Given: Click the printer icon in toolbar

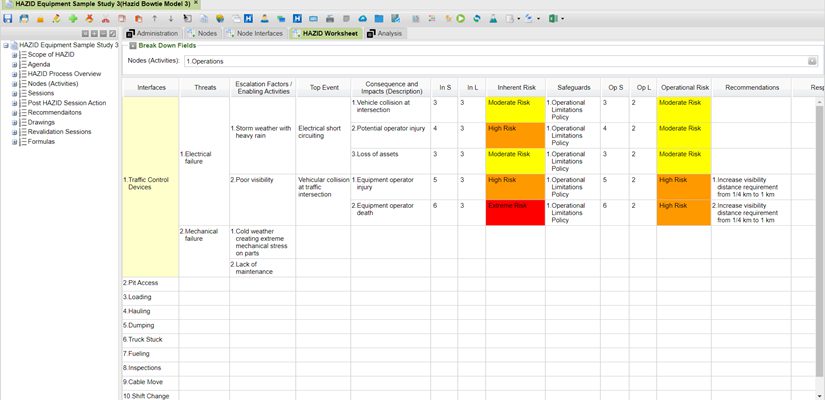Looking at the screenshot, I should (x=330, y=19).
